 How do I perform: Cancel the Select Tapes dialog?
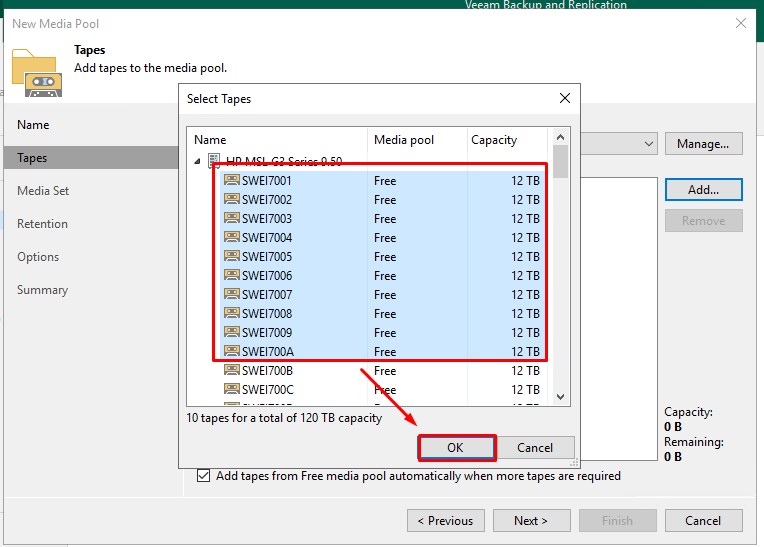pos(535,447)
